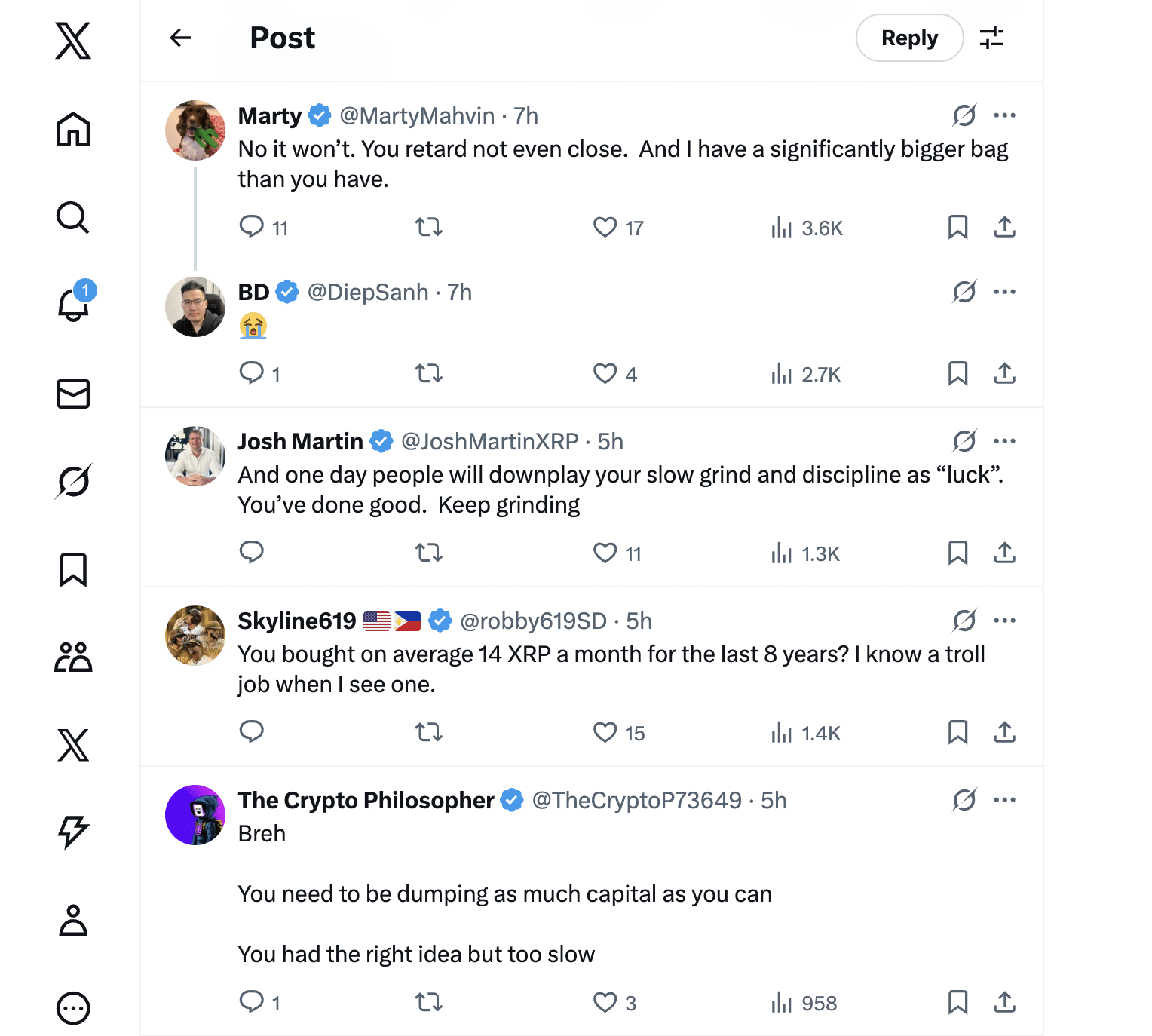The image size is (1152, 1036).
Task: Open more options on The Crypto Philosopher's reply
Action: (x=1004, y=800)
